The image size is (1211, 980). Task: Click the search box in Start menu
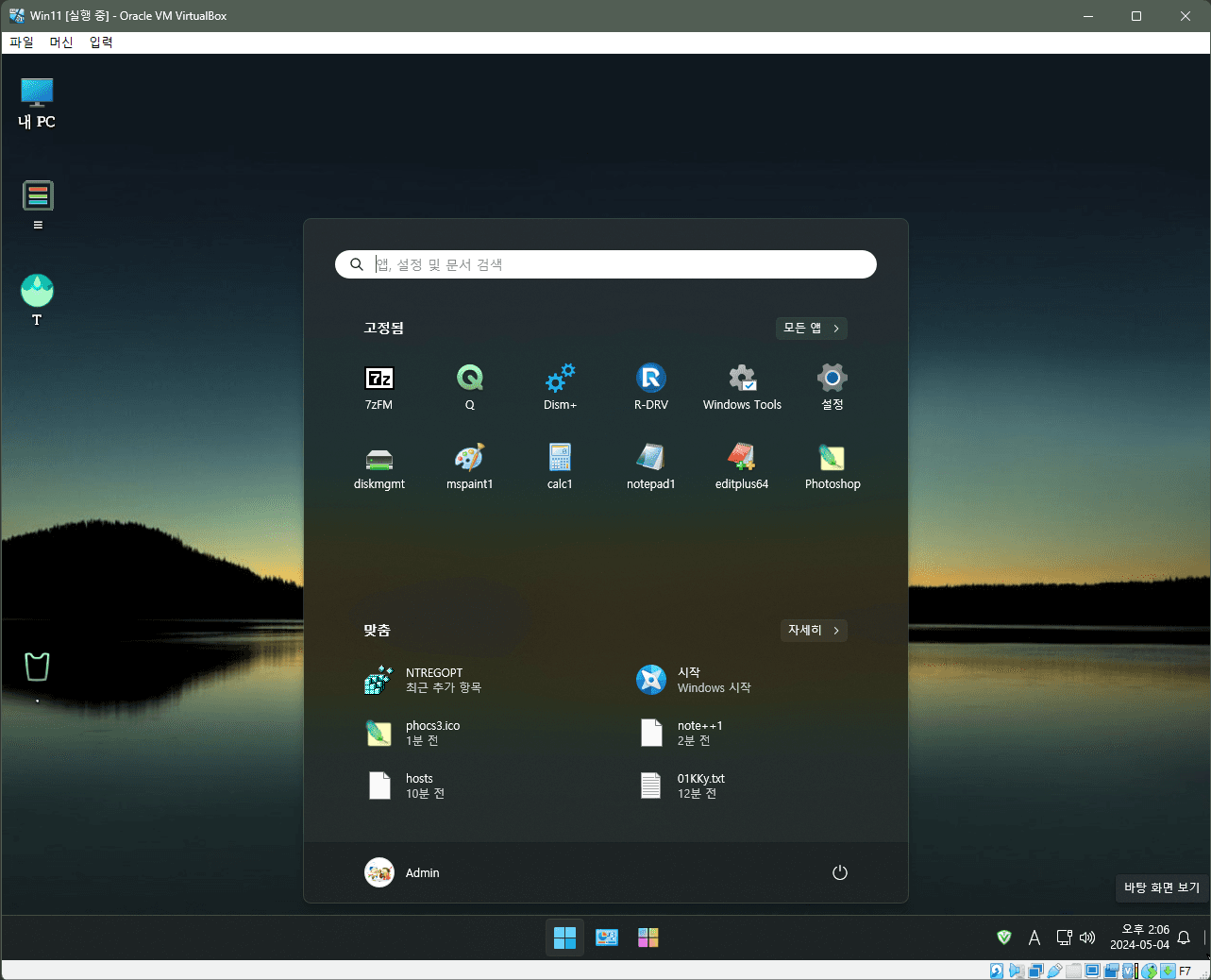coord(606,264)
